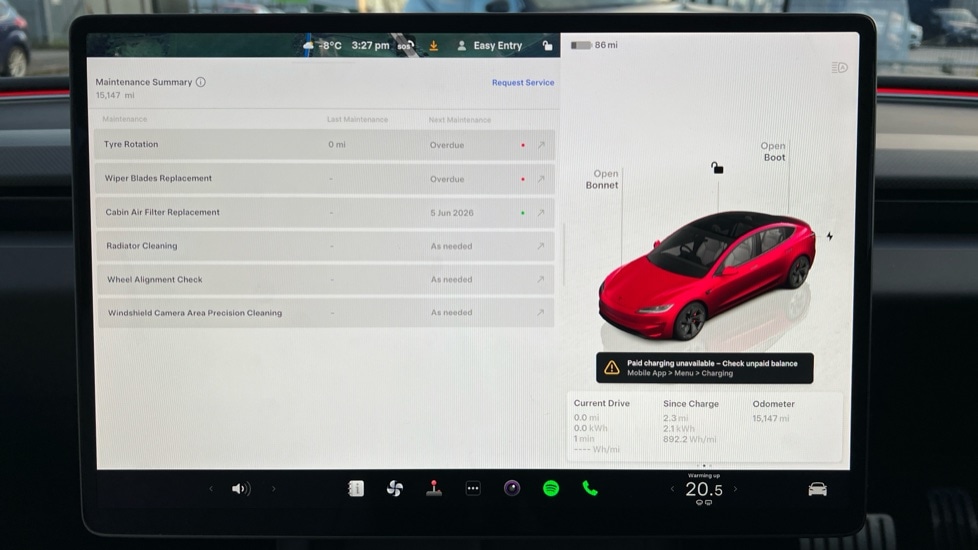
Task: Click the 5 Jun 2026 date
Action: (x=452, y=213)
